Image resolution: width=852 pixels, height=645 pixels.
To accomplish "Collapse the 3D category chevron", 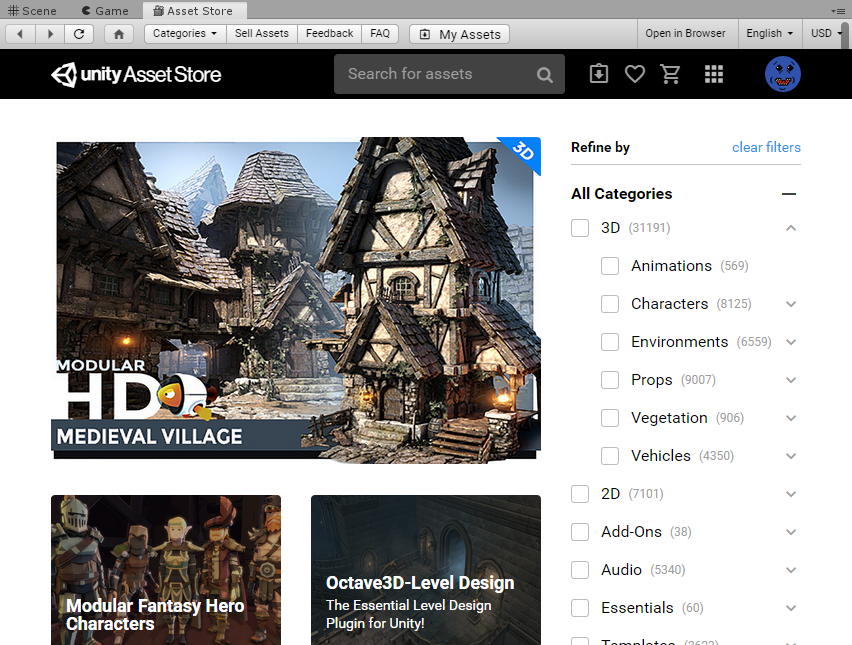I will (x=791, y=228).
